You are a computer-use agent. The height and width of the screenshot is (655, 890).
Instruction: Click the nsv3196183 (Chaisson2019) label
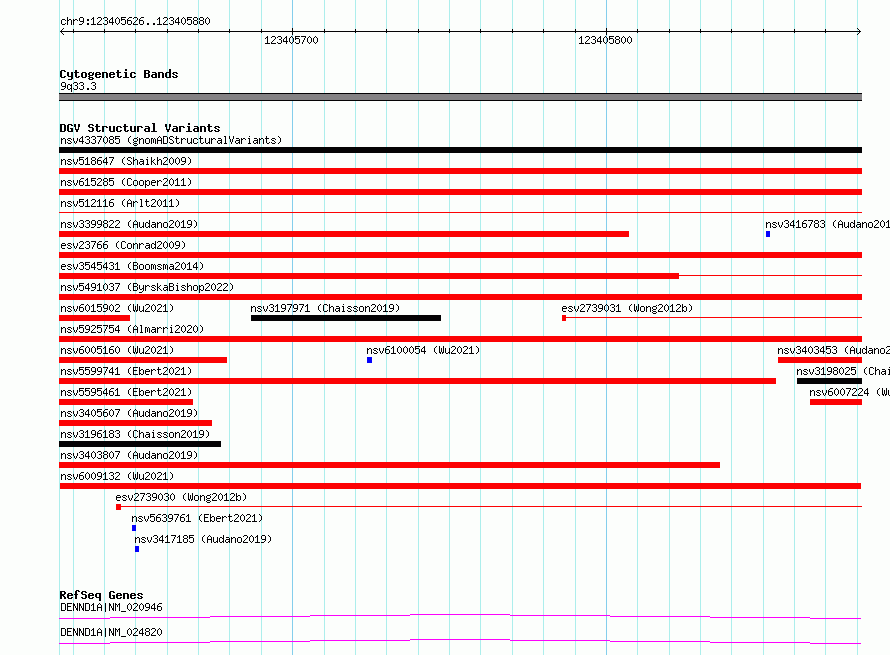(x=135, y=434)
